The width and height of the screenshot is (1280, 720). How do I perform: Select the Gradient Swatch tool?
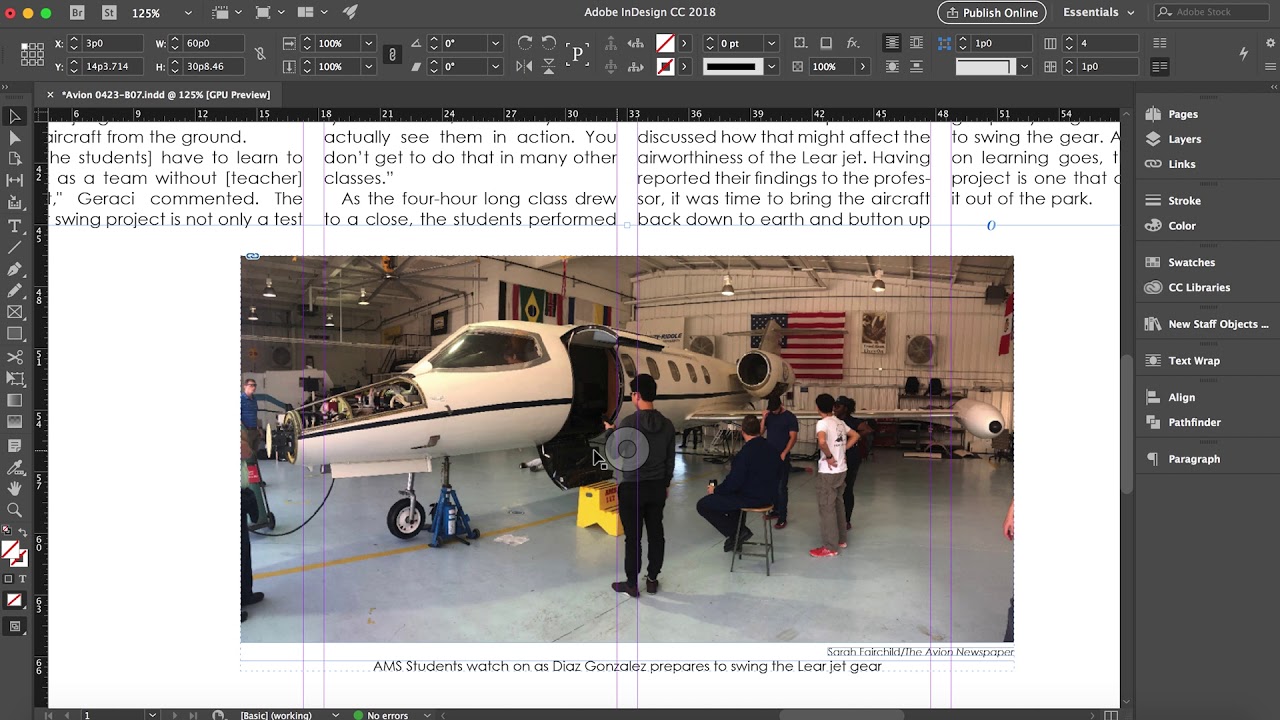[x=14, y=401]
